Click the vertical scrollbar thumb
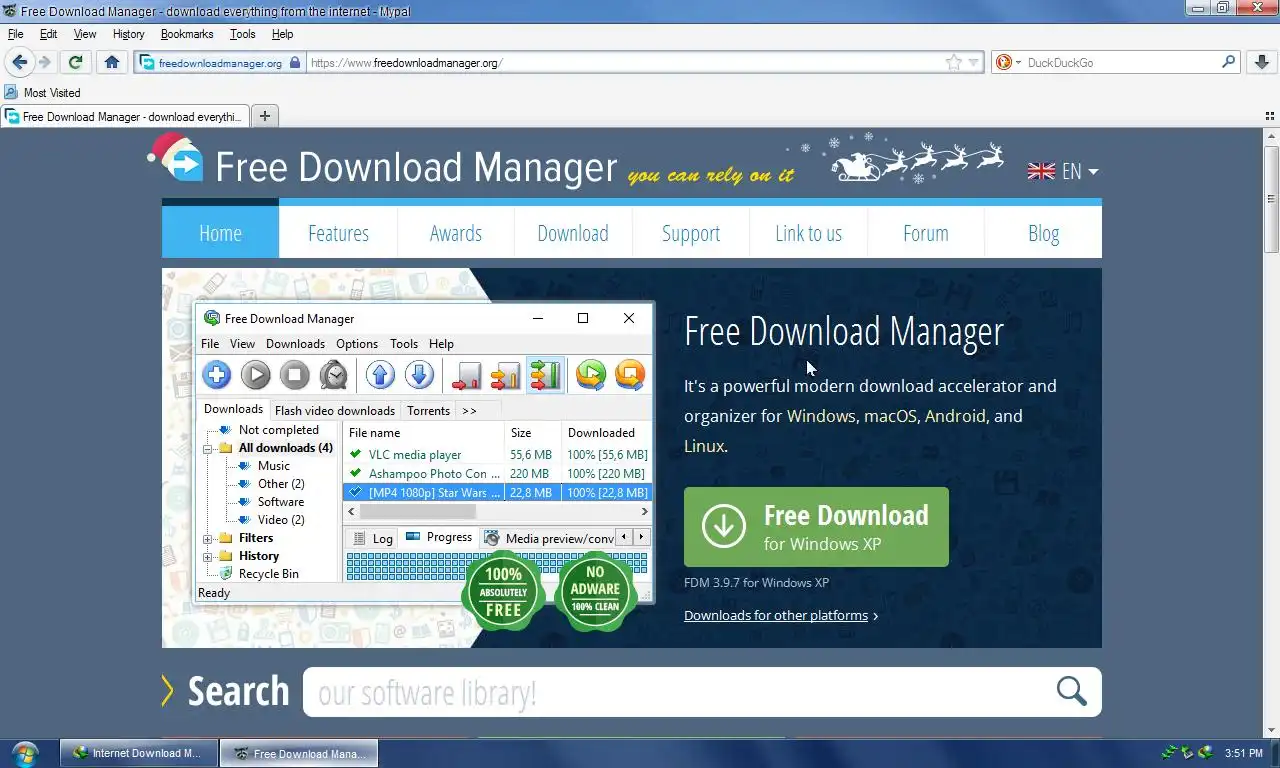The height and width of the screenshot is (768, 1280). point(1271,198)
